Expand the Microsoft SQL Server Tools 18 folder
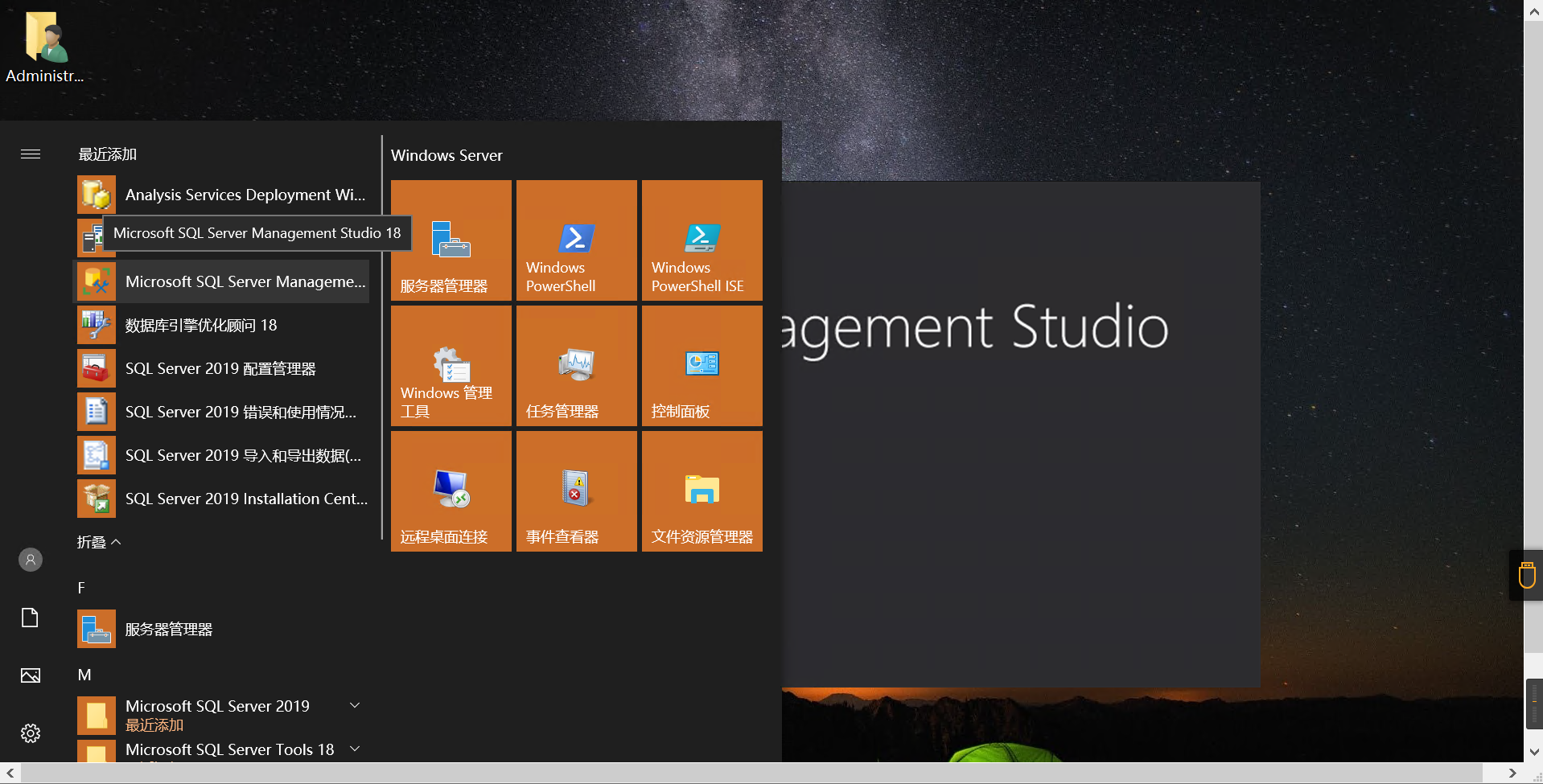 pos(223,749)
